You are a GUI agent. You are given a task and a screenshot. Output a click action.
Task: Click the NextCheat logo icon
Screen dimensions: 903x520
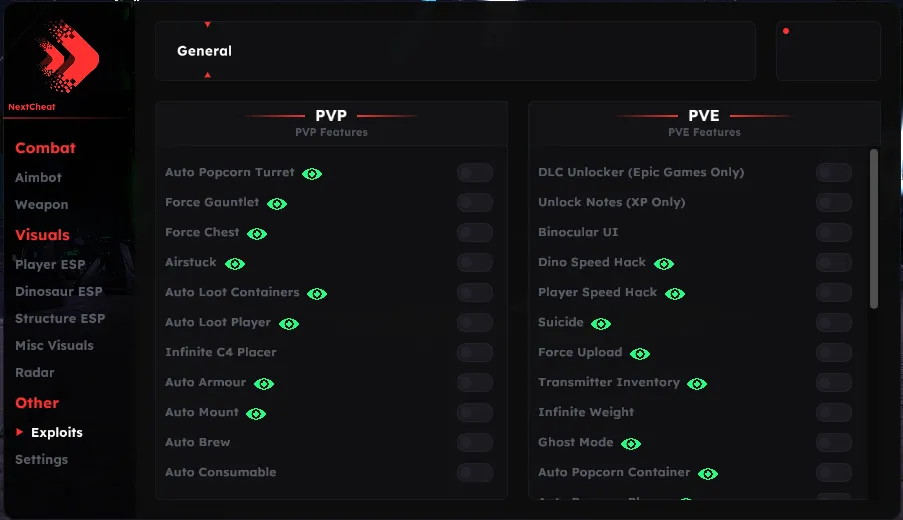[x=67, y=56]
